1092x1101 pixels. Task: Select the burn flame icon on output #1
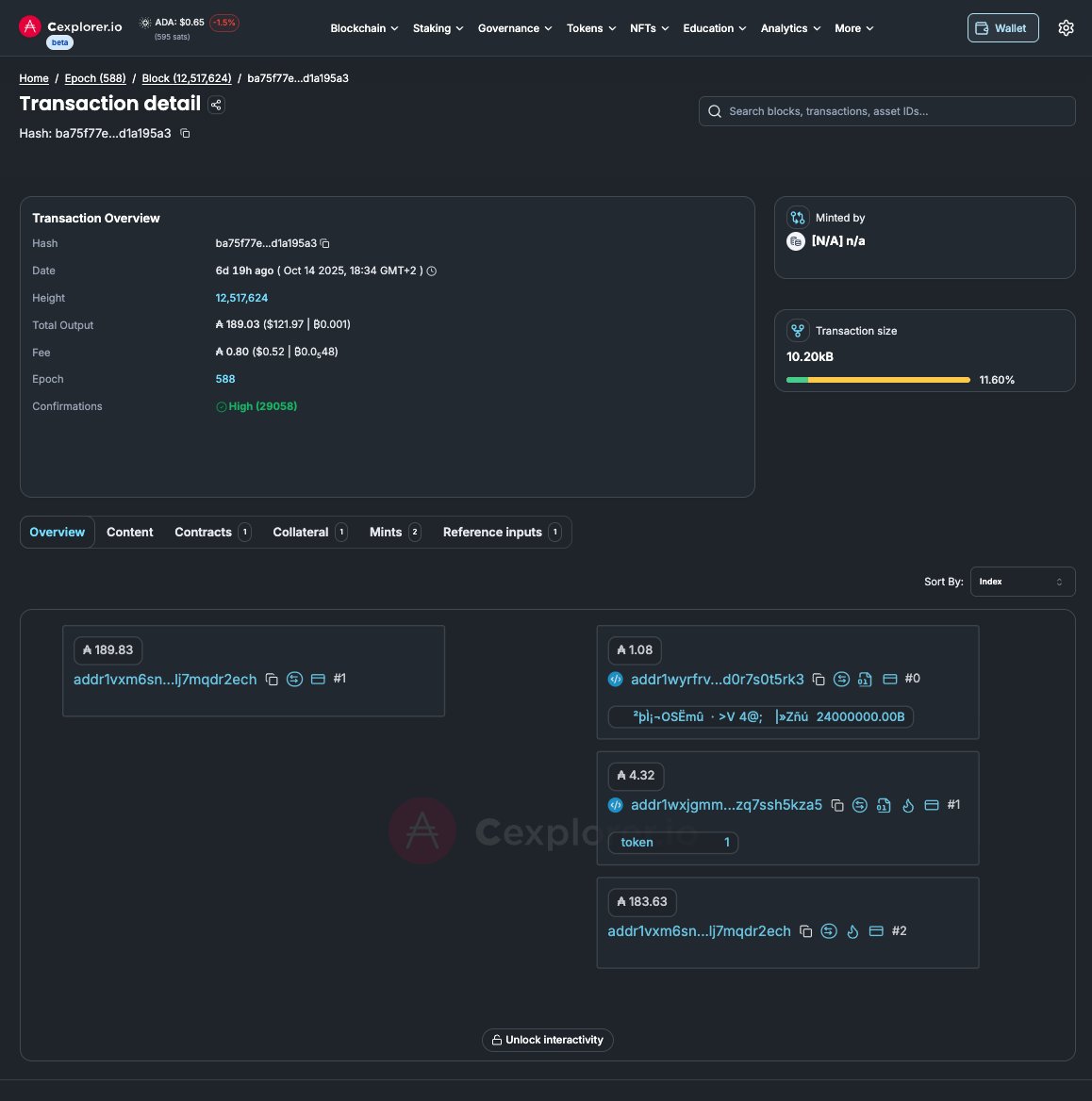click(907, 805)
